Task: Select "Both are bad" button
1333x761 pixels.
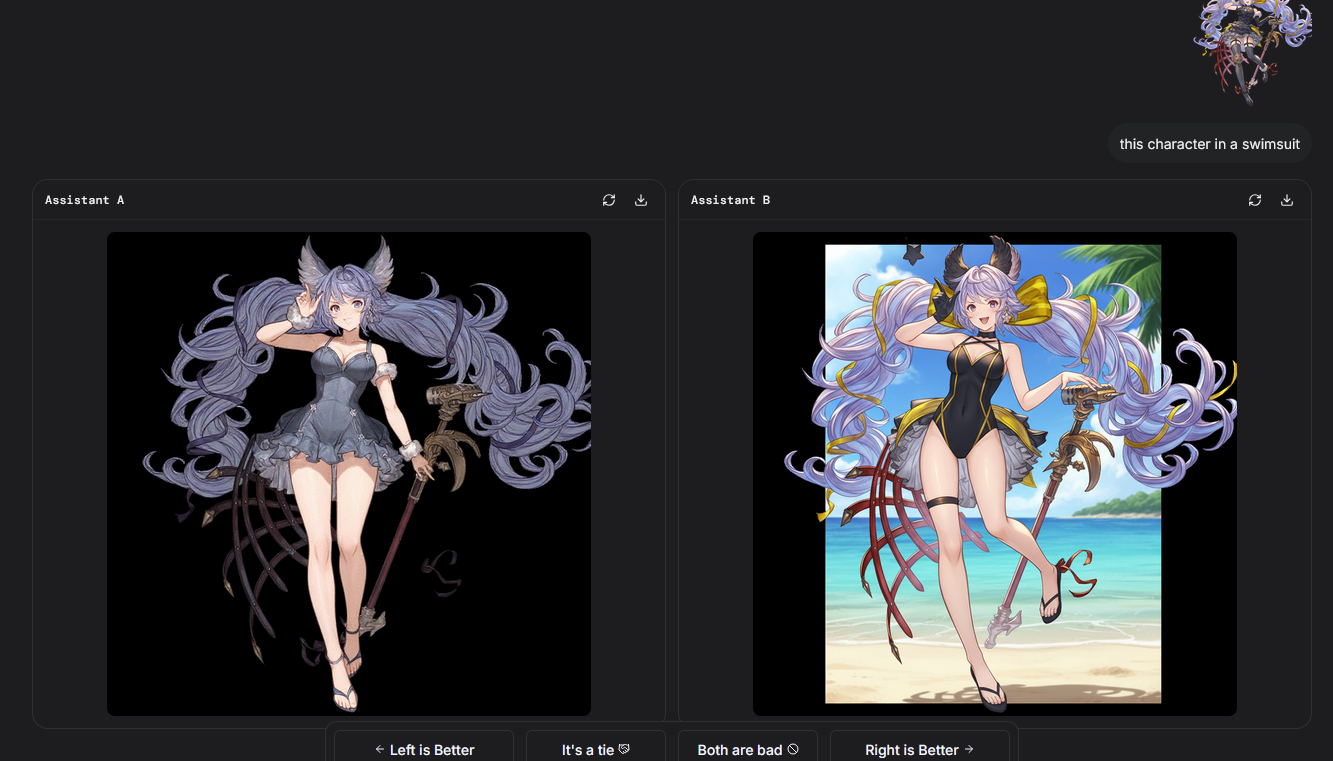Action: click(748, 749)
